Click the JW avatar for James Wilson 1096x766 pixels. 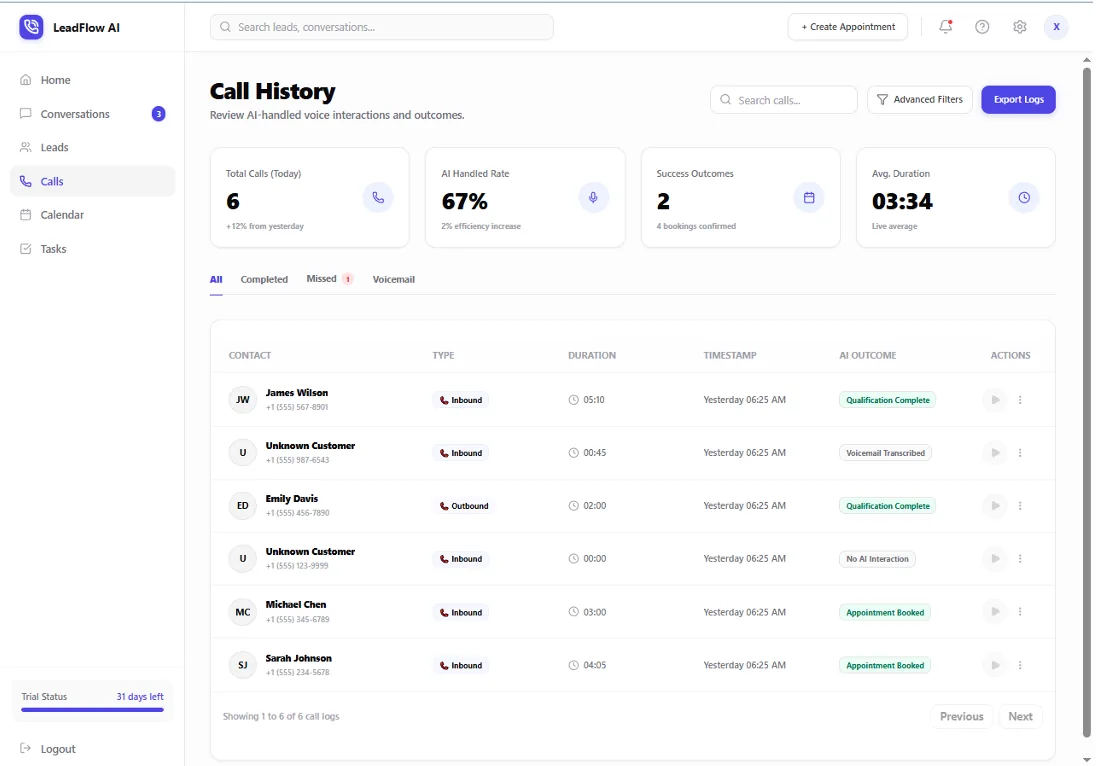(x=243, y=400)
